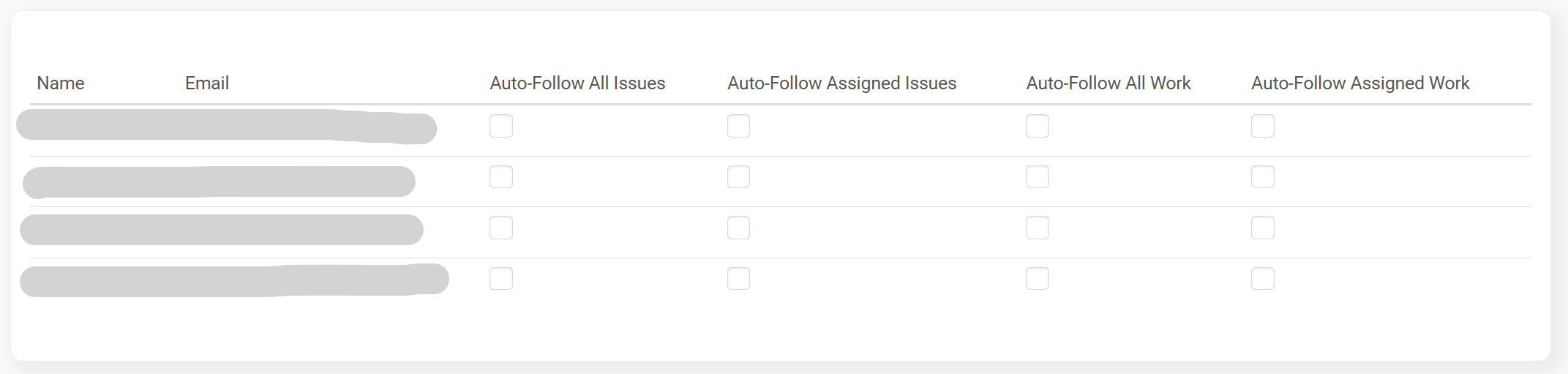
Task: Tick Auto-Follow All Work in second row
Action: 1037,177
